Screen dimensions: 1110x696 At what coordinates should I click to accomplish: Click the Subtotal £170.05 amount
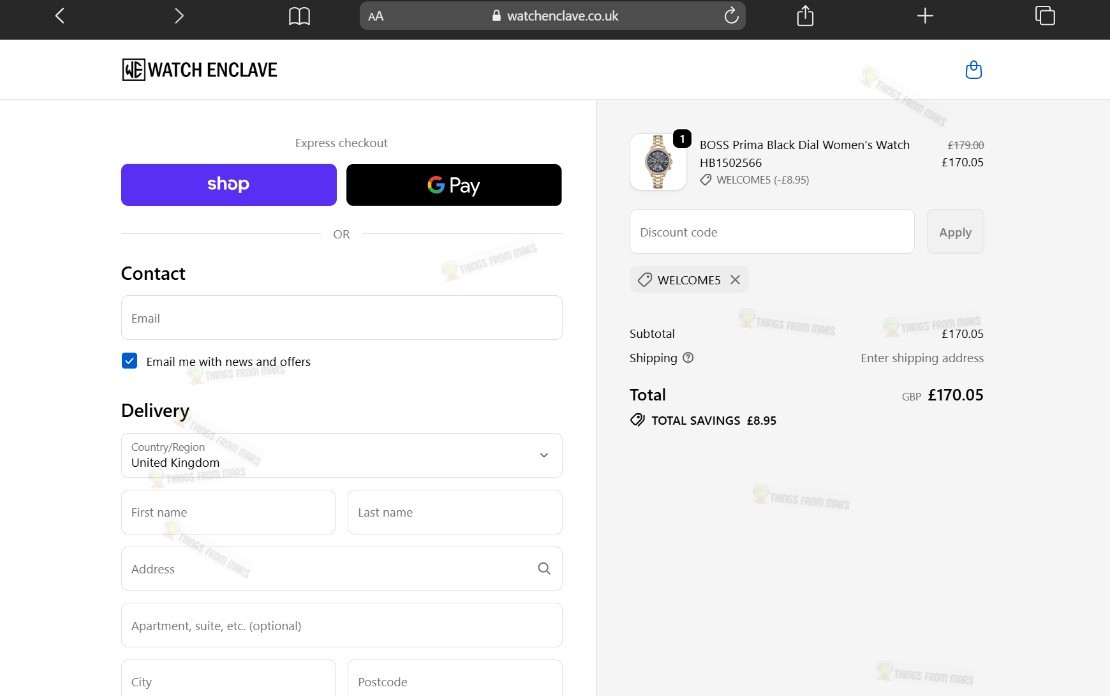click(x=962, y=333)
